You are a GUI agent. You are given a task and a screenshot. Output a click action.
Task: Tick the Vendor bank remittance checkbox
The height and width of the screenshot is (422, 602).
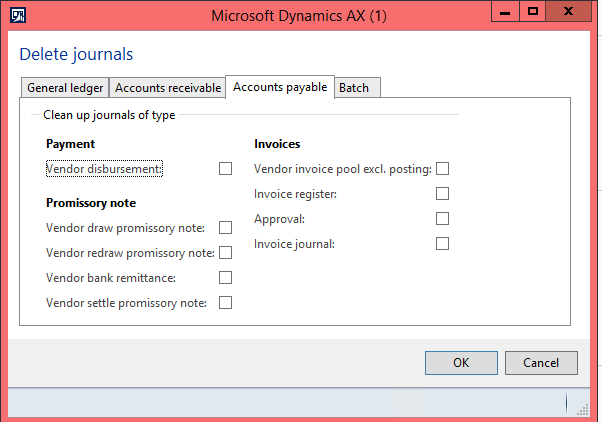pyautogui.click(x=226, y=277)
